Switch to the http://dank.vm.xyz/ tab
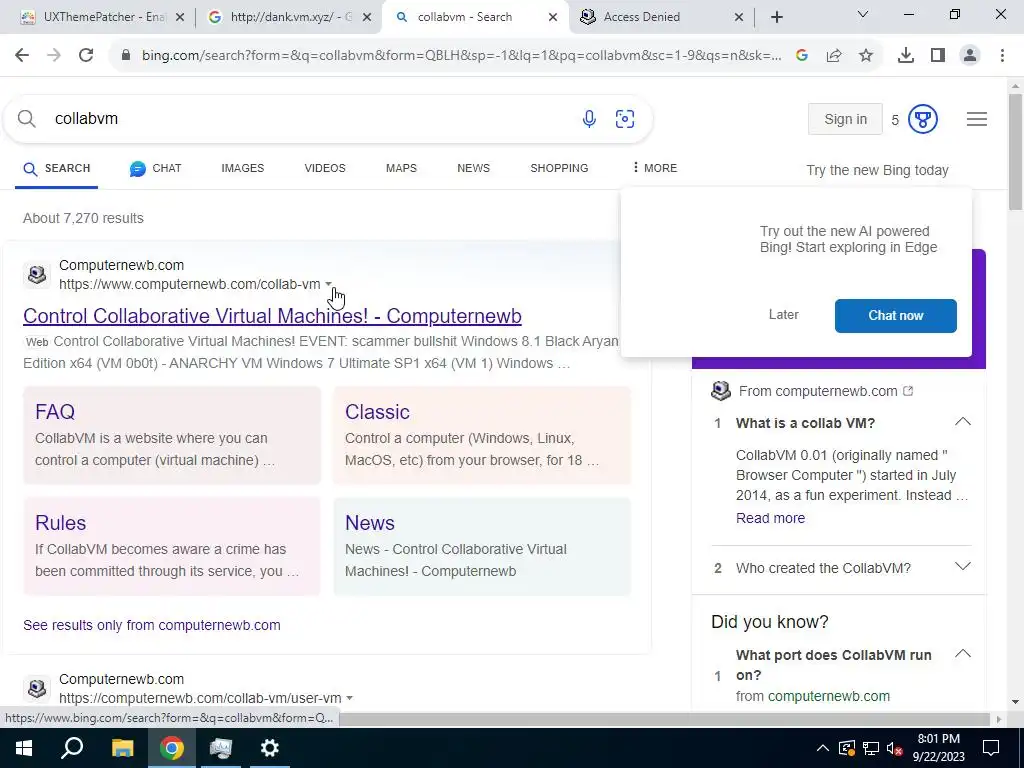 pos(287,17)
